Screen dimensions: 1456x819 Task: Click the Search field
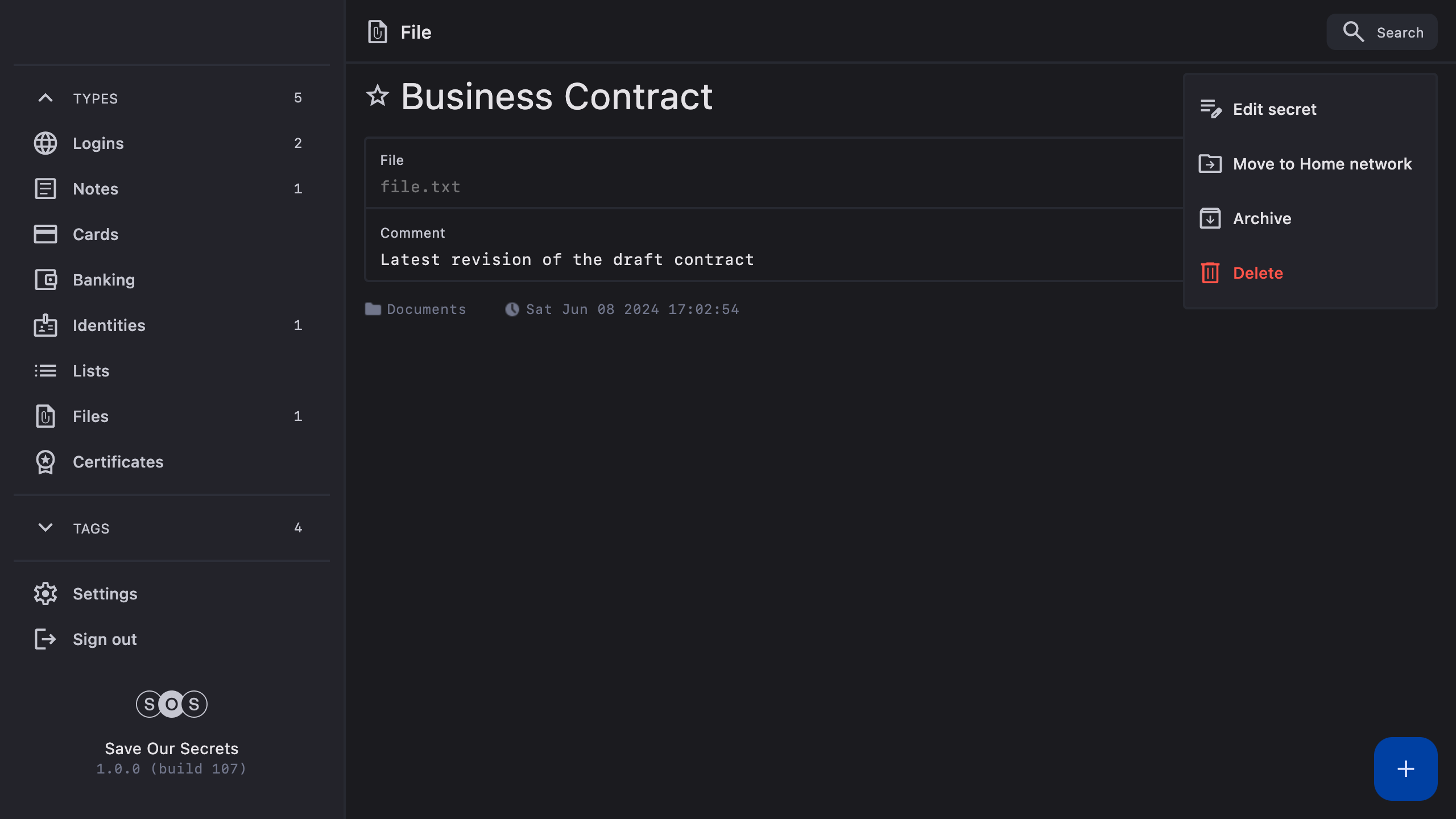(x=1382, y=32)
